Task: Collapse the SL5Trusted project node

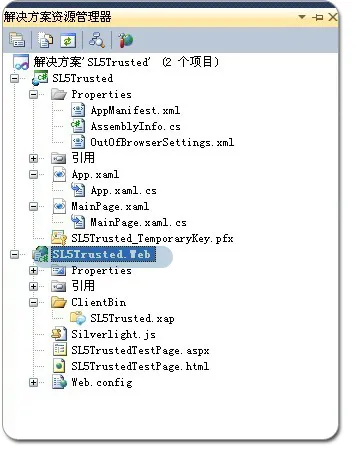Action: pos(14,79)
